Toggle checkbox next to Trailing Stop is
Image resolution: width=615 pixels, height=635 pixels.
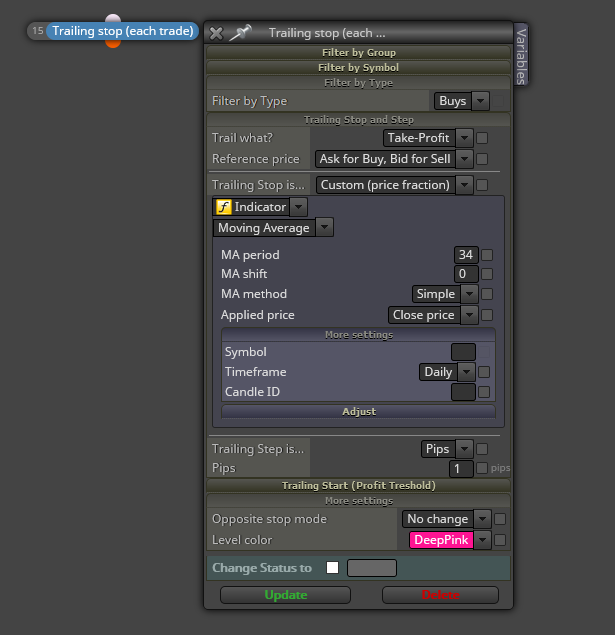[482, 185]
